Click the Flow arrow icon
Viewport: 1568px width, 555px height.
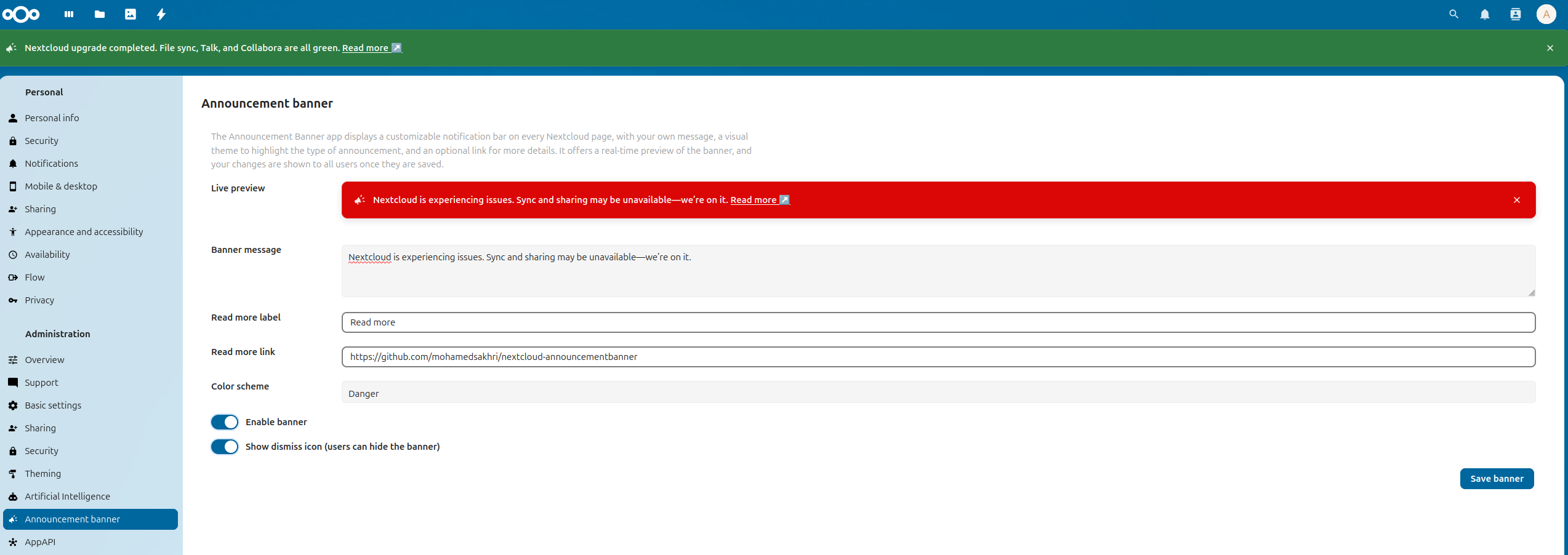tap(13, 277)
